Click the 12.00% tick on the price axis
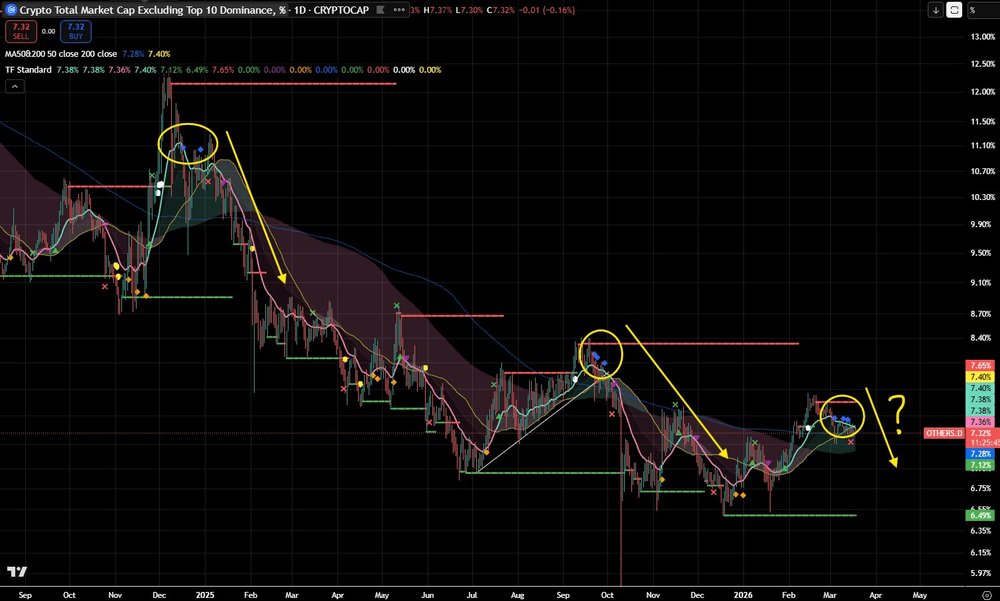The image size is (1000, 601). click(x=983, y=92)
